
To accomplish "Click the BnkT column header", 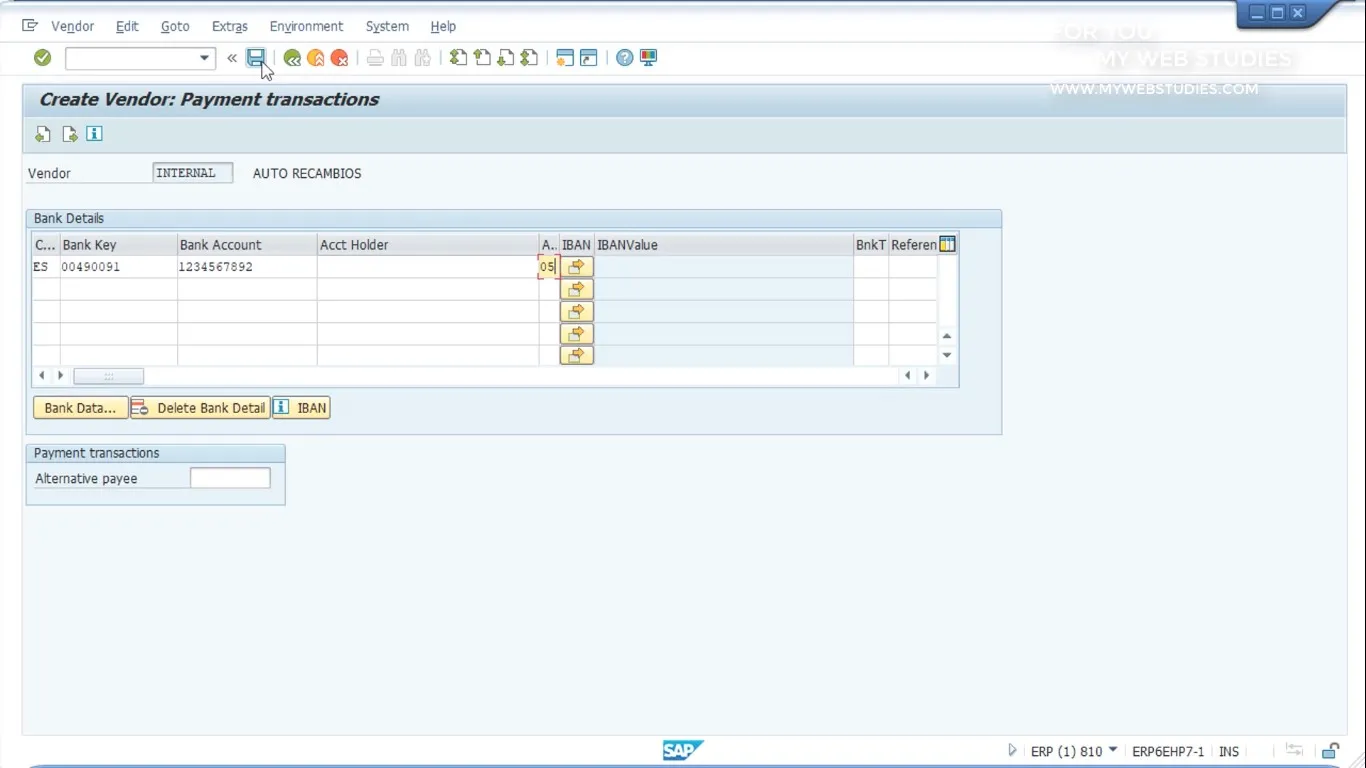I will [871, 245].
